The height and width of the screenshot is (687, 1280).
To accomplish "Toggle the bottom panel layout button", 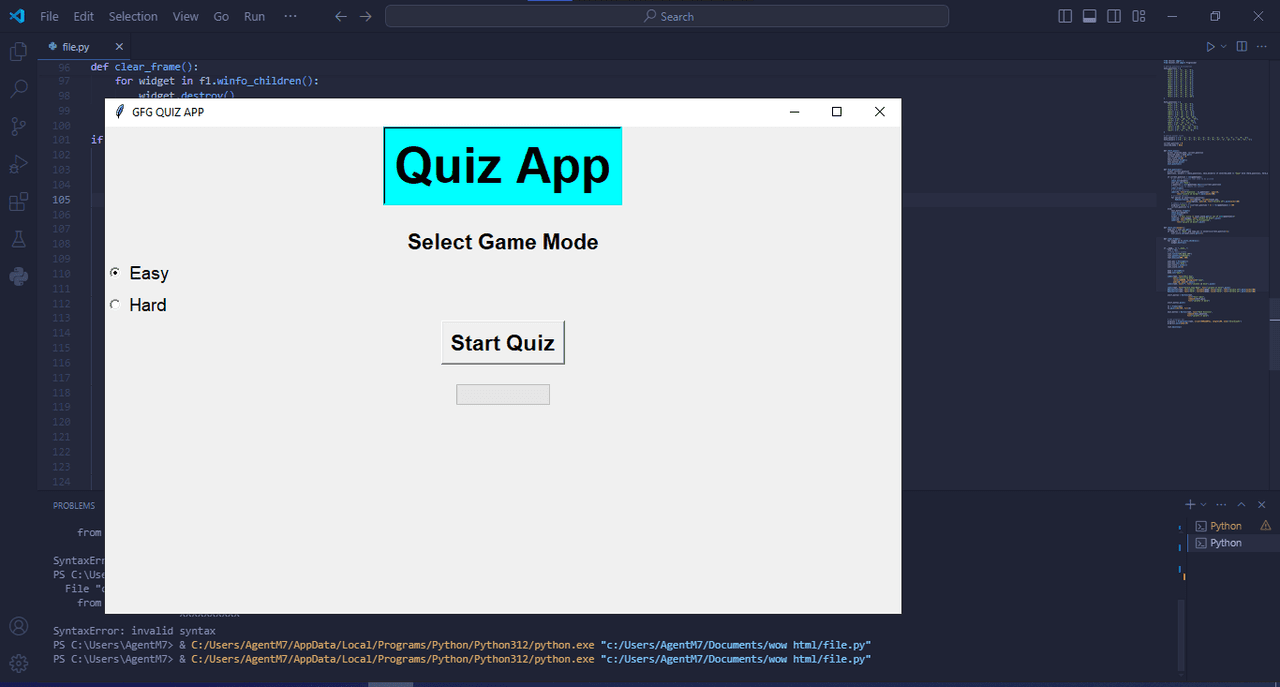I will click(x=1090, y=16).
